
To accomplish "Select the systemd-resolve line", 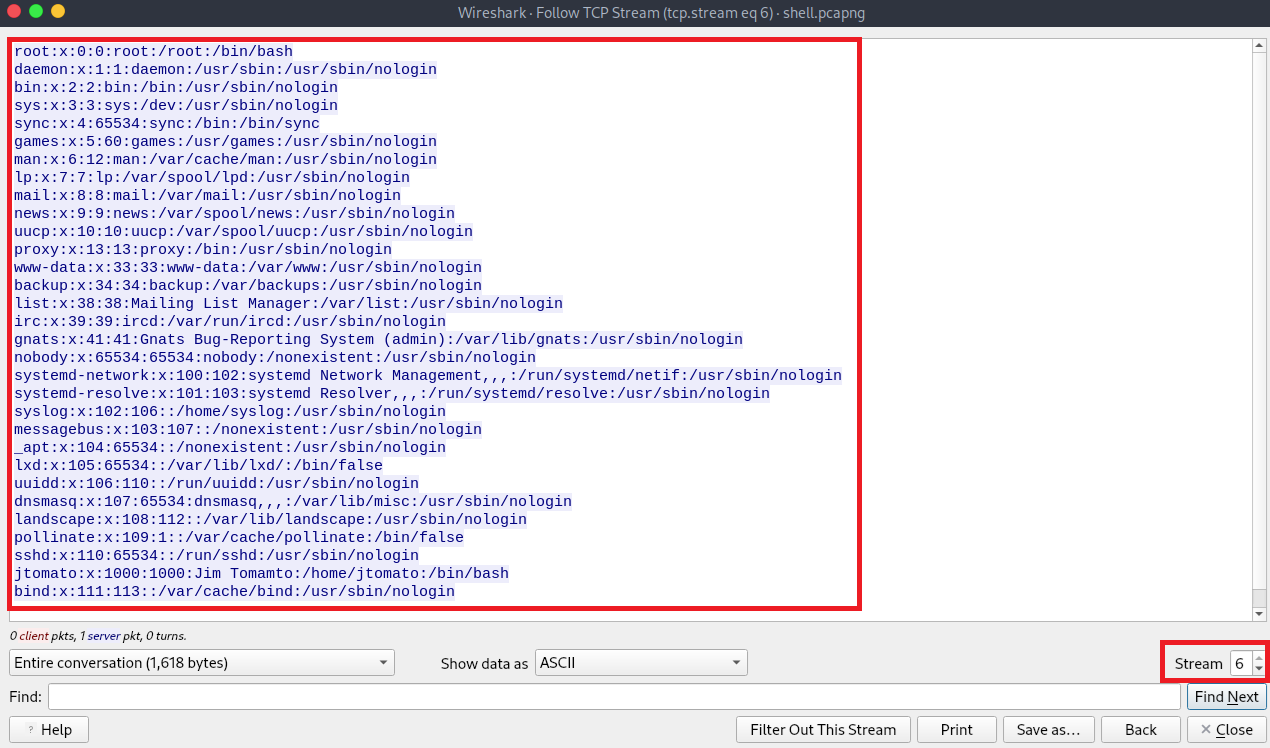I will (392, 393).
